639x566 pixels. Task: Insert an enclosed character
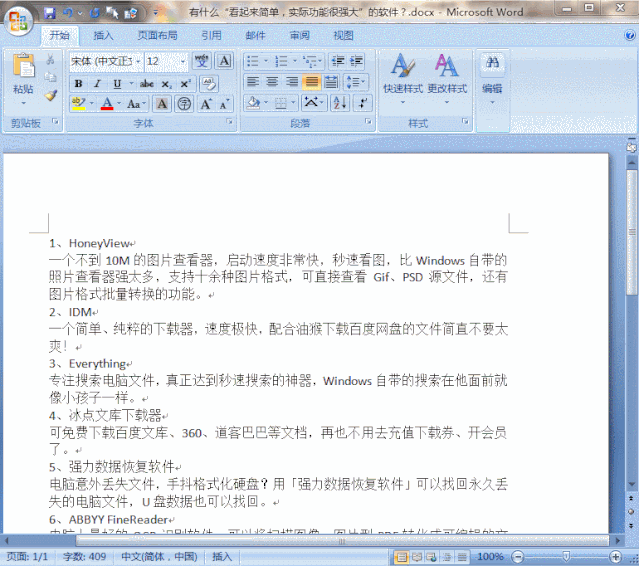click(184, 104)
